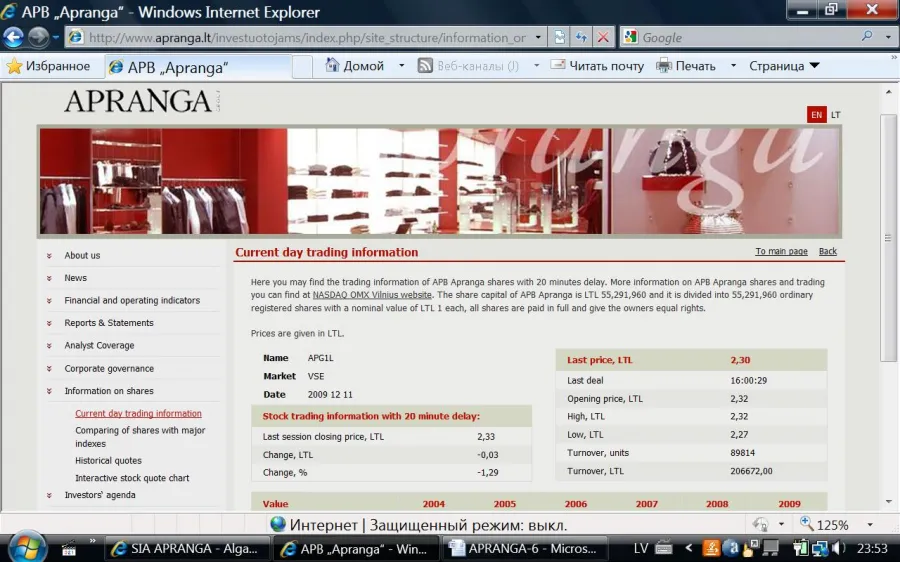Screen dimensions: 900x562
Task: Open Current day trading information link
Action: click(138, 413)
